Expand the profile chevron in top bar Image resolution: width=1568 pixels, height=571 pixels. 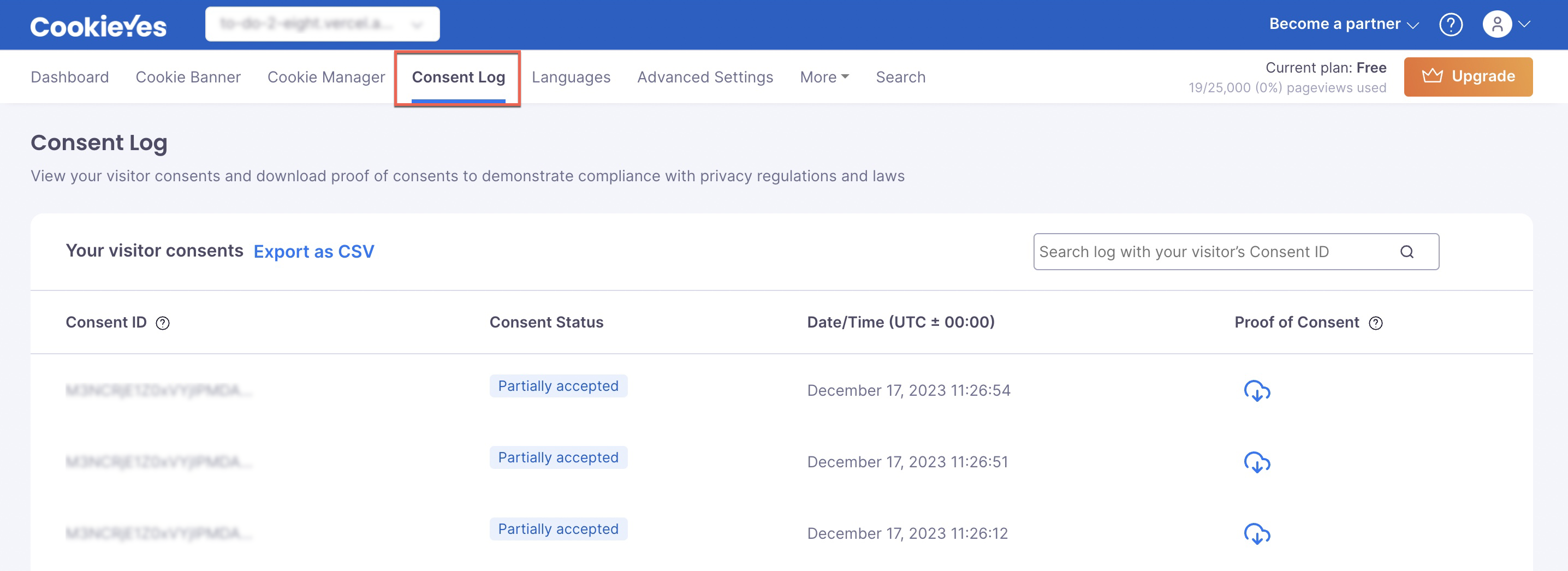click(x=1525, y=25)
